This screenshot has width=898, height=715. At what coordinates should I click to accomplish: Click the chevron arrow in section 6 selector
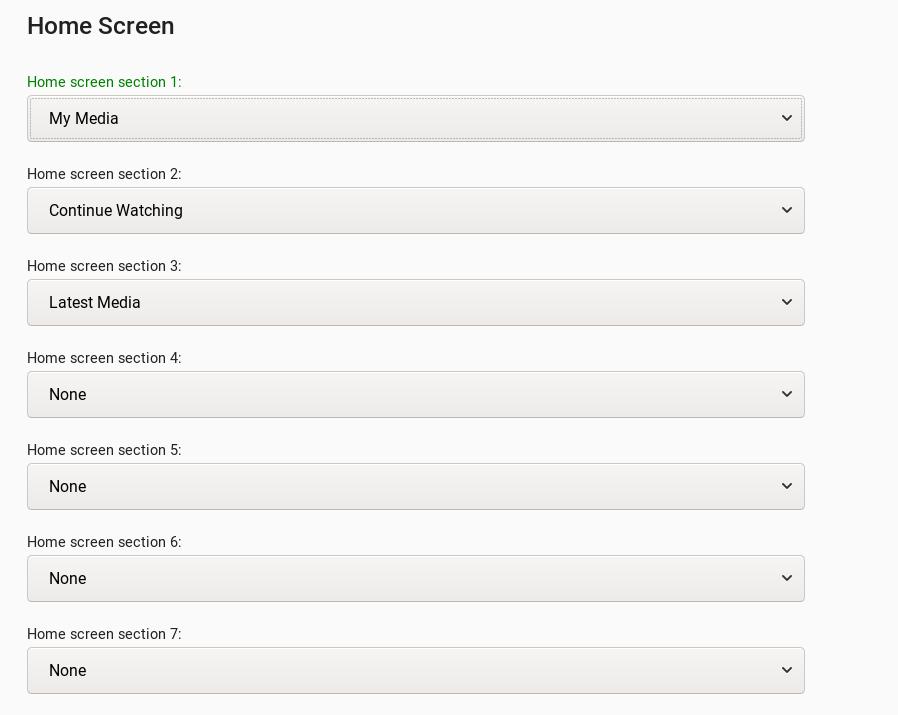787,578
